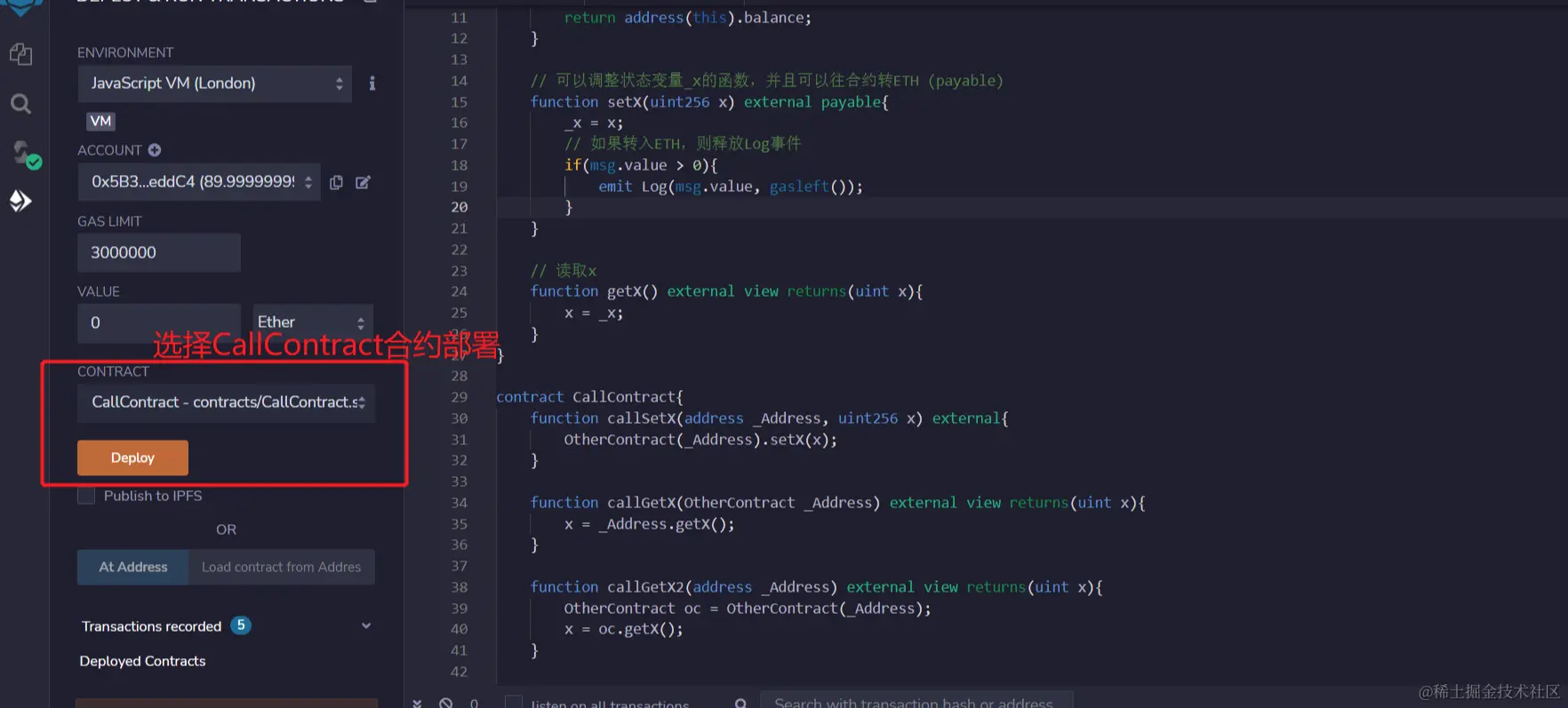The width and height of the screenshot is (1568, 708).
Task: Click the sign message edit icon
Action: point(363,182)
